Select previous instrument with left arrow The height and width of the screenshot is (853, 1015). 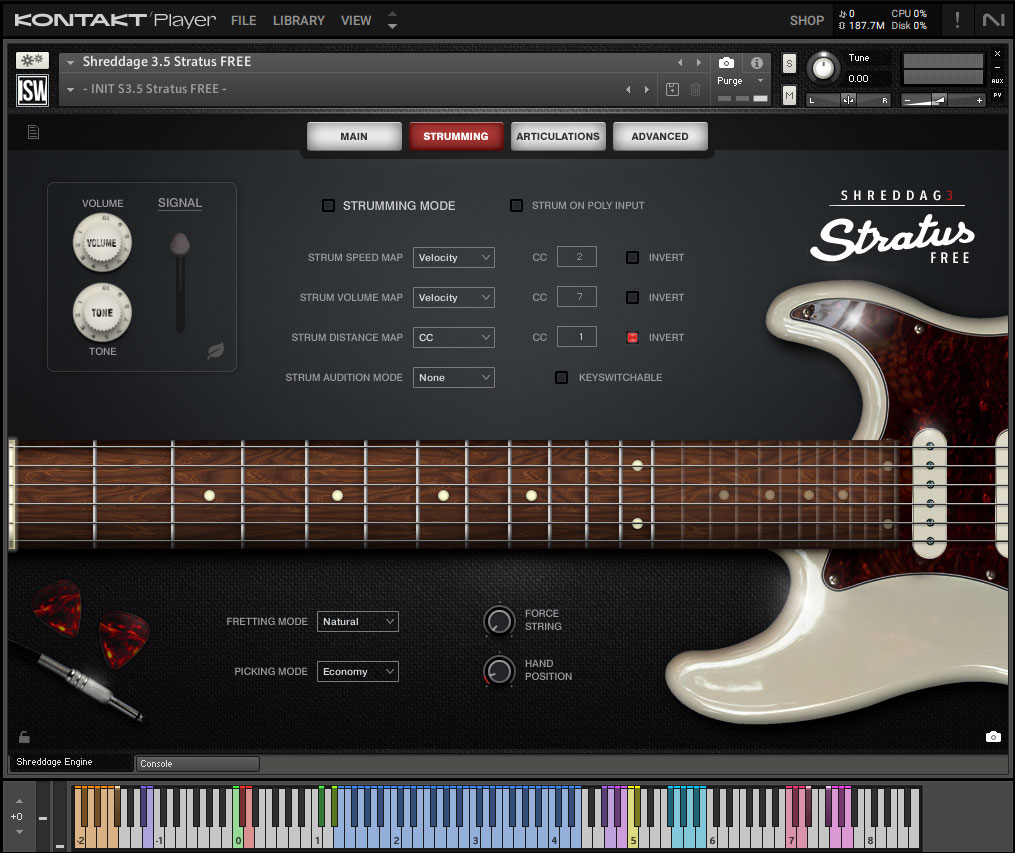click(680, 62)
